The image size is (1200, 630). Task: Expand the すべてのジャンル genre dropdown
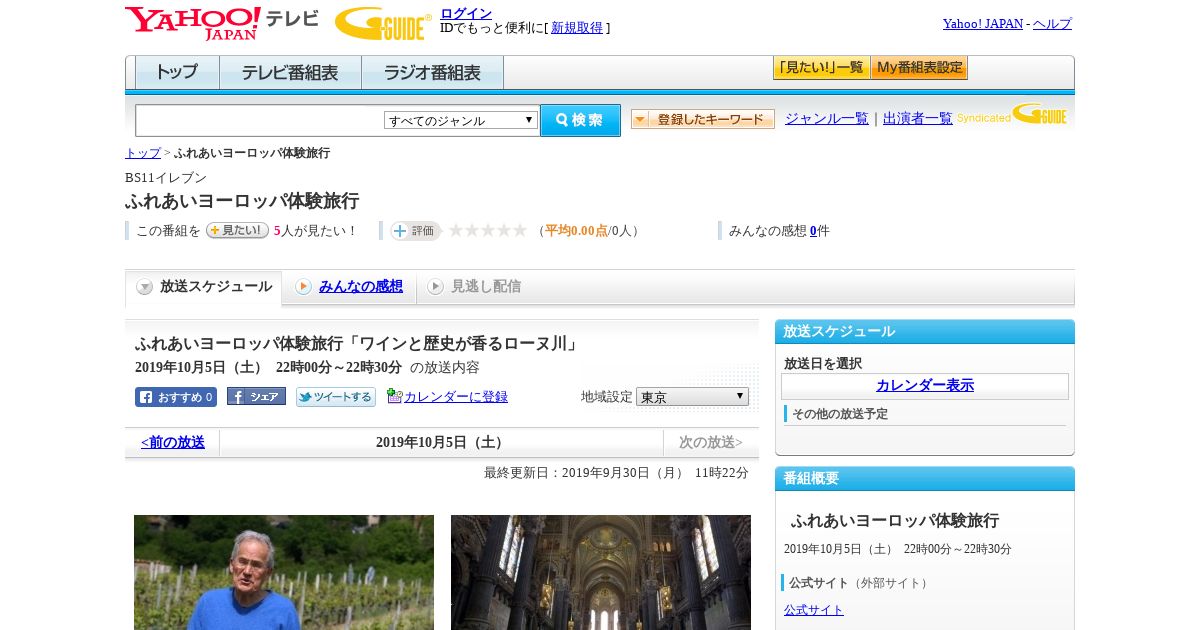[x=461, y=120]
